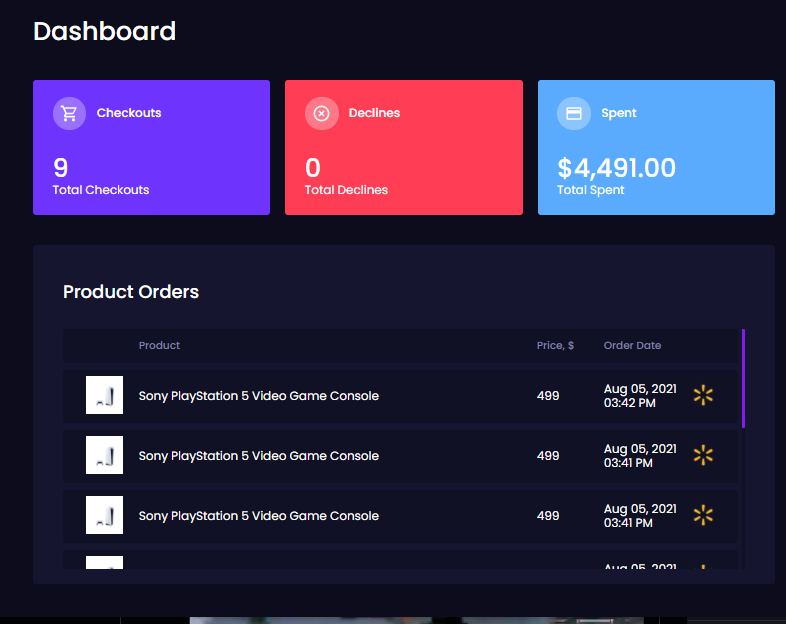Image resolution: width=786 pixels, height=624 pixels.
Task: Click the Declines circled-X icon
Action: pos(321,113)
